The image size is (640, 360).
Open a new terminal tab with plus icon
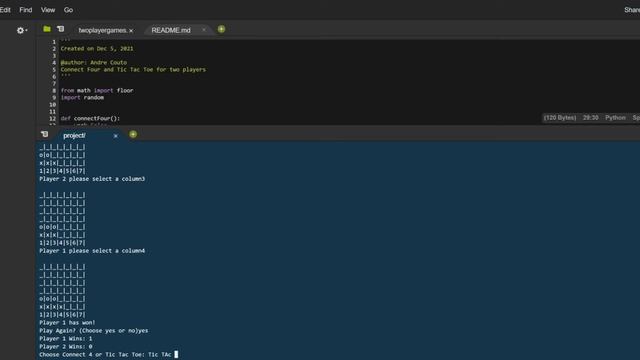[x=133, y=134]
